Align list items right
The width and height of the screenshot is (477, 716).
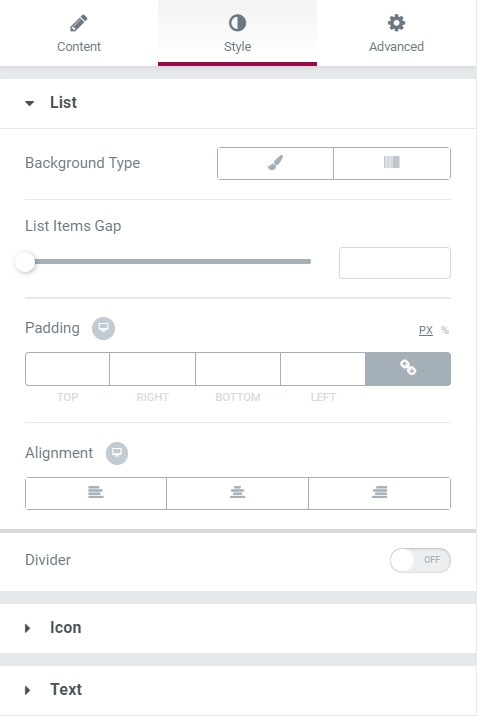(x=379, y=493)
